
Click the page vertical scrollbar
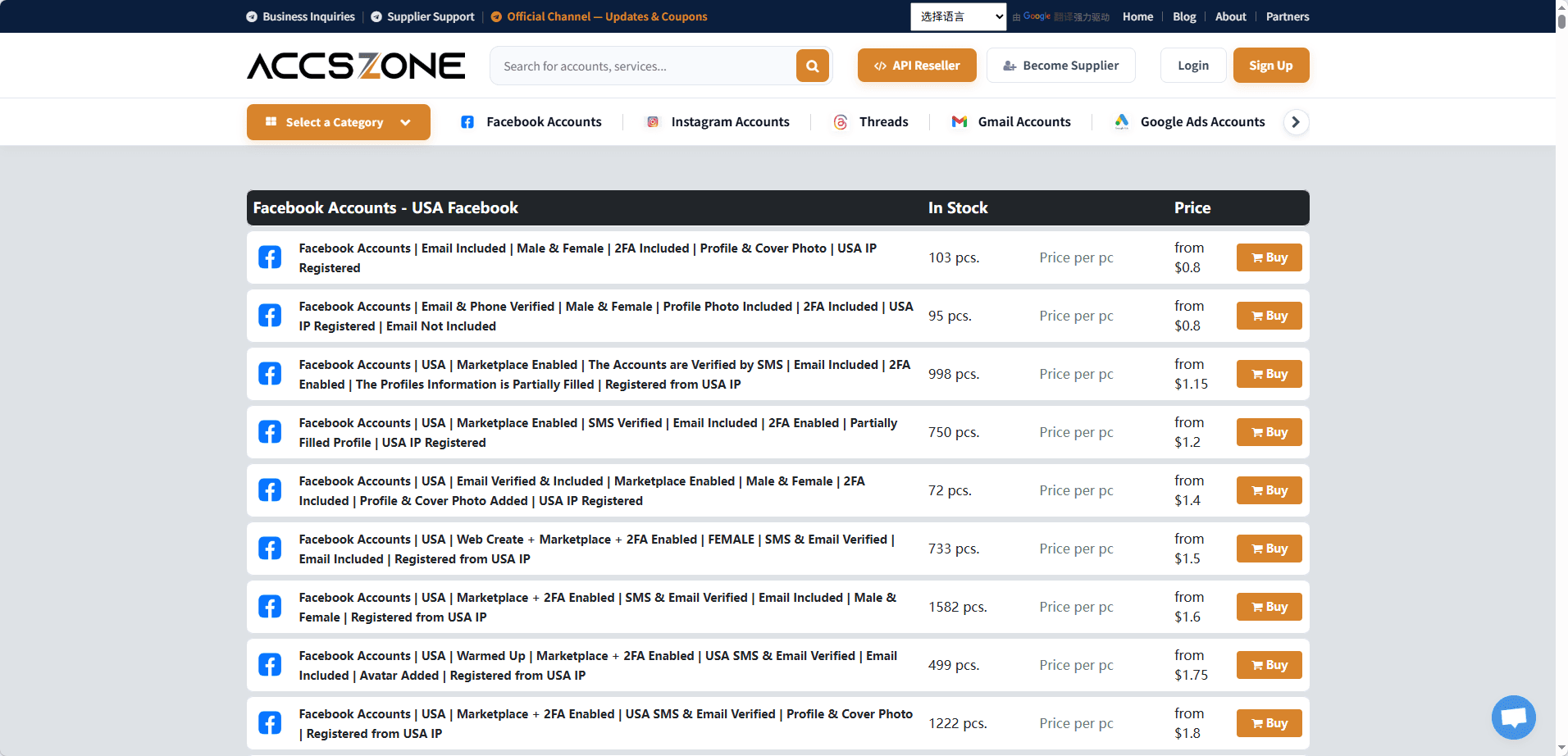(x=1561, y=378)
